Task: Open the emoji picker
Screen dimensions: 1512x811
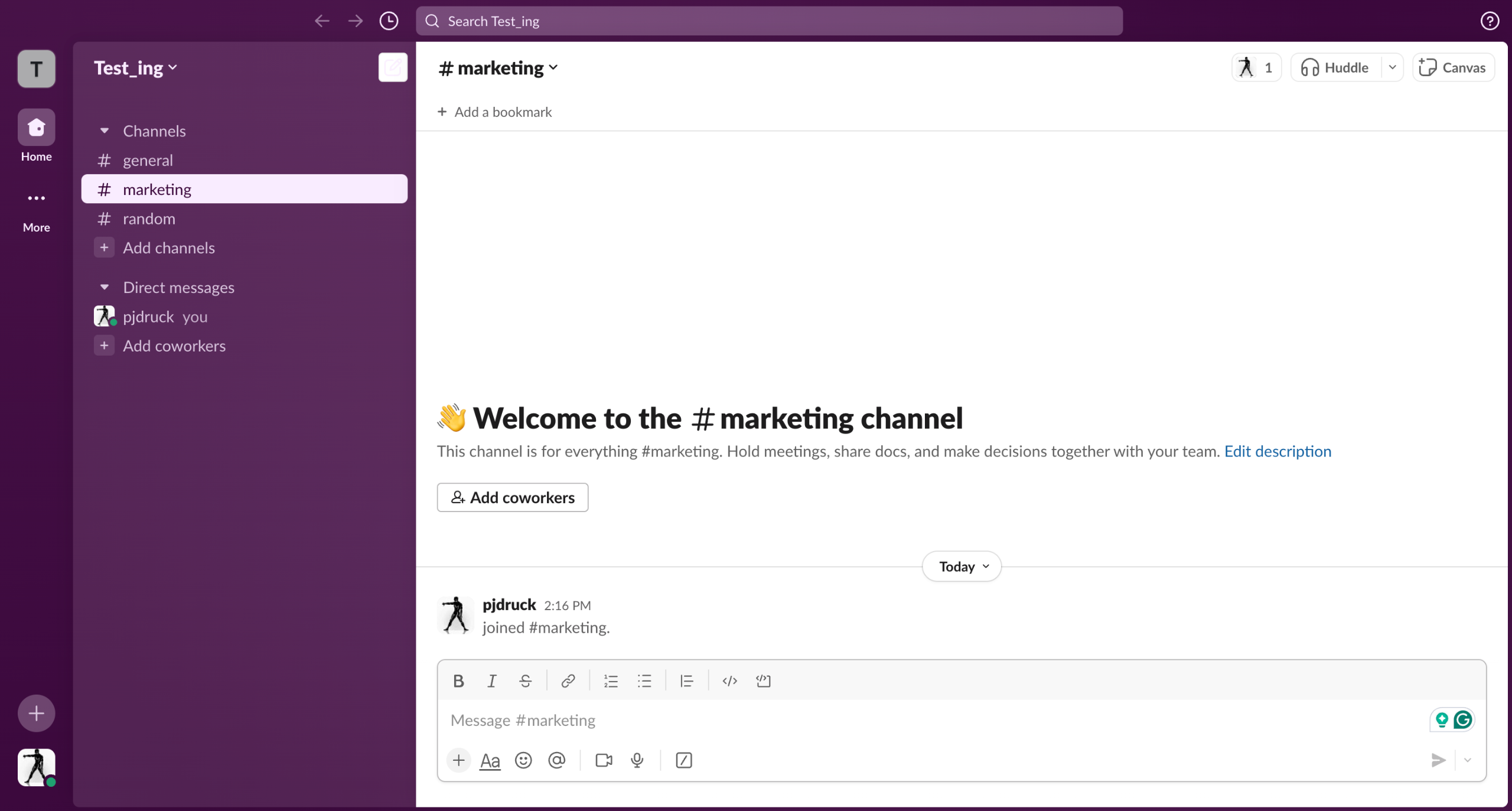Action: (523, 760)
